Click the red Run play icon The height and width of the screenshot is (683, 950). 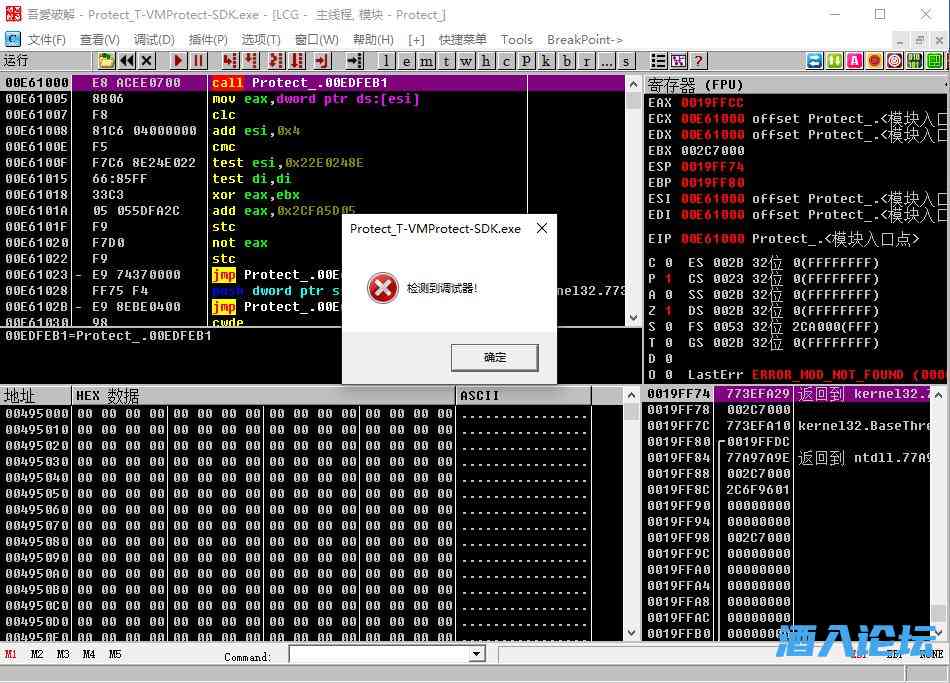tap(178, 61)
